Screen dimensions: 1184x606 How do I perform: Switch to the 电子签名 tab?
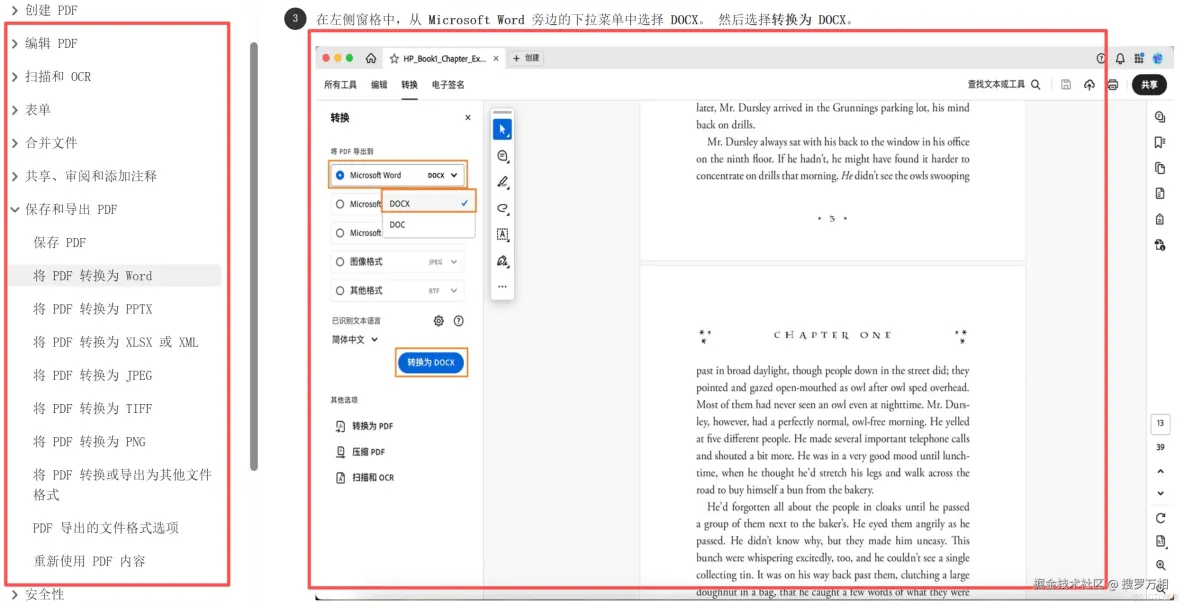click(x=449, y=84)
